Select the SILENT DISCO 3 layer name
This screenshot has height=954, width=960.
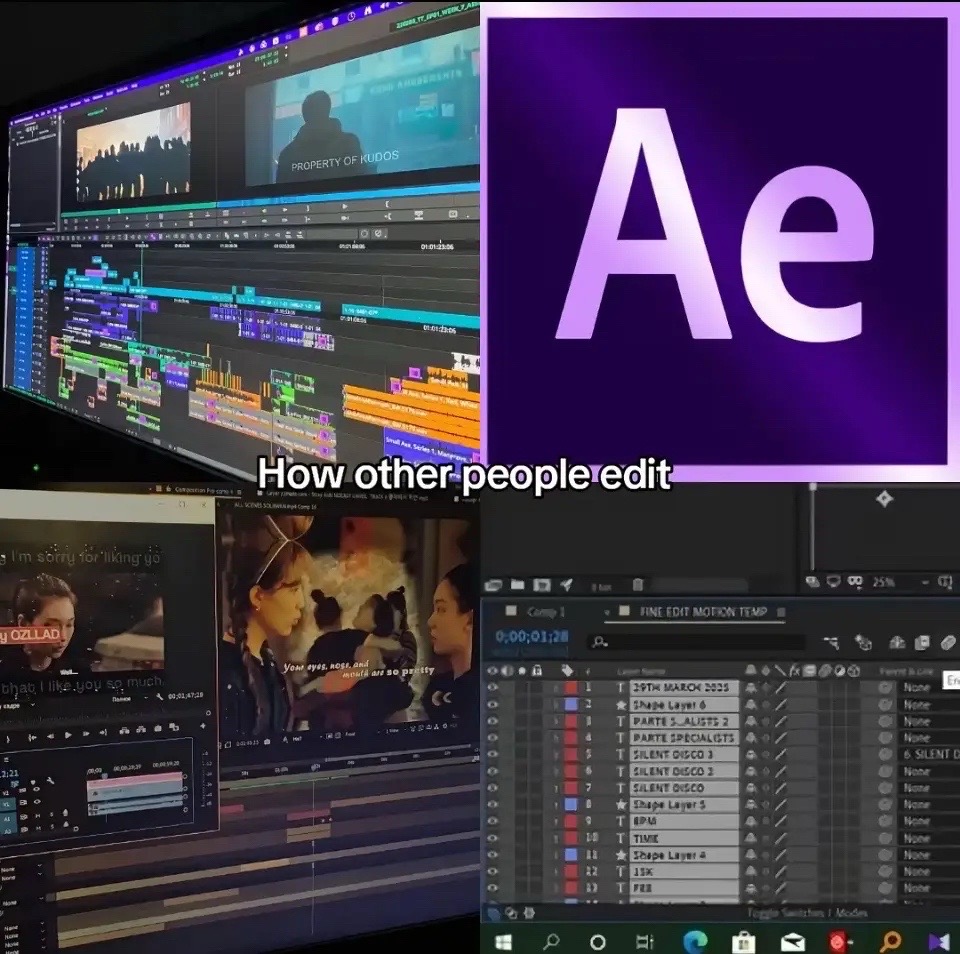coord(684,754)
